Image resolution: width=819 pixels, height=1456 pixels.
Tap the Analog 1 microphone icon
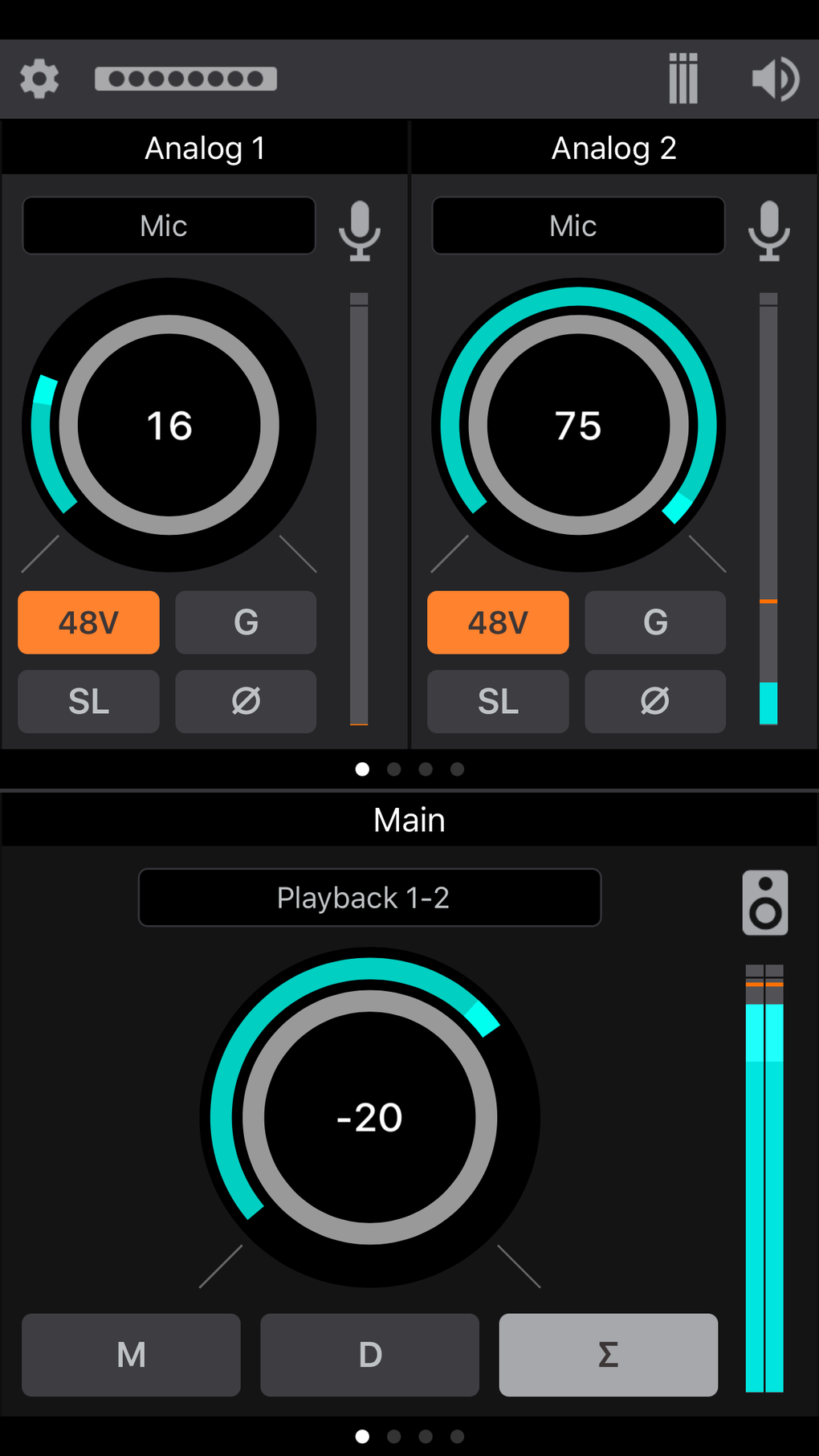click(x=360, y=230)
